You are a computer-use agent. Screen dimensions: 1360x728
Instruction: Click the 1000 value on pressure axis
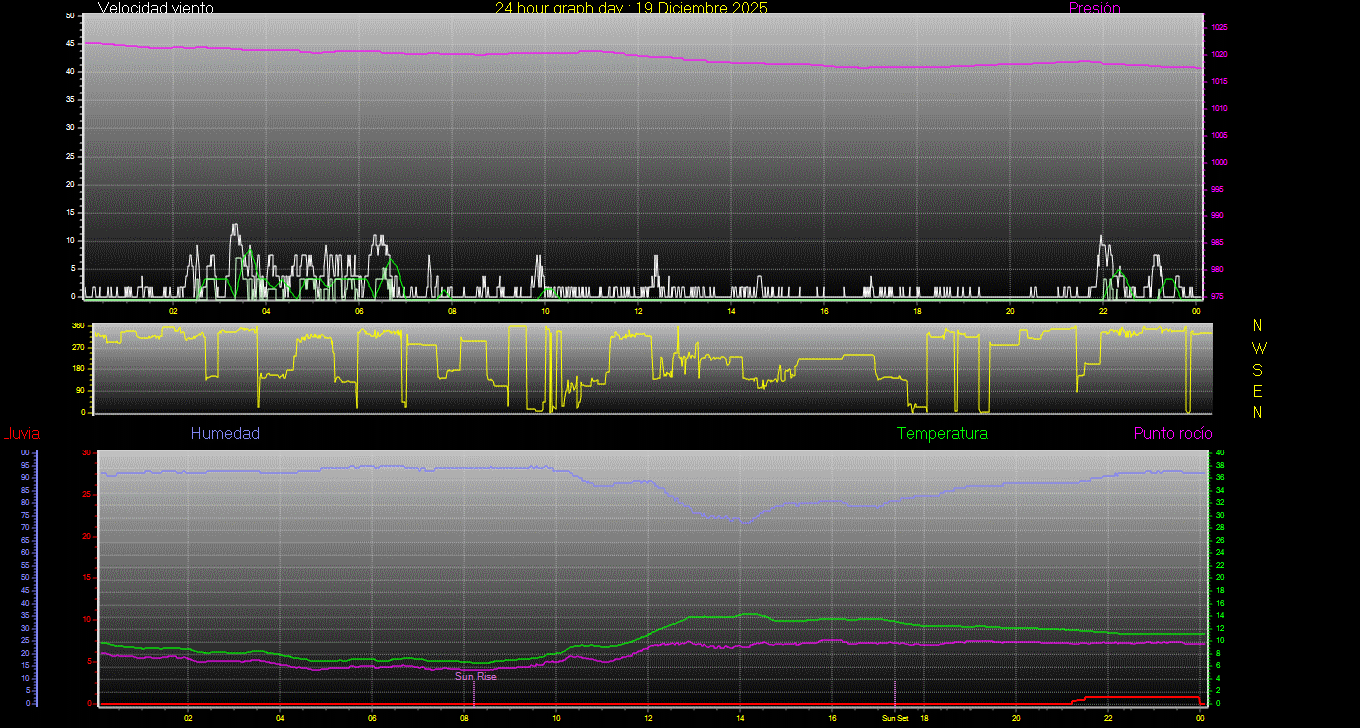(1219, 162)
